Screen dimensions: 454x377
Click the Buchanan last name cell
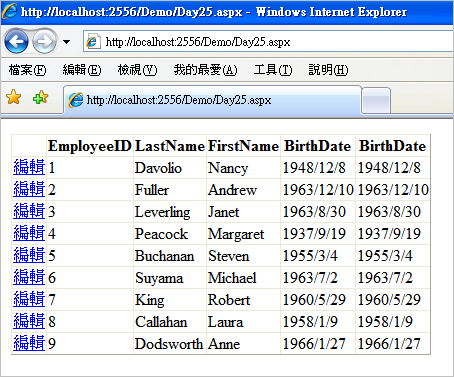[170, 256]
